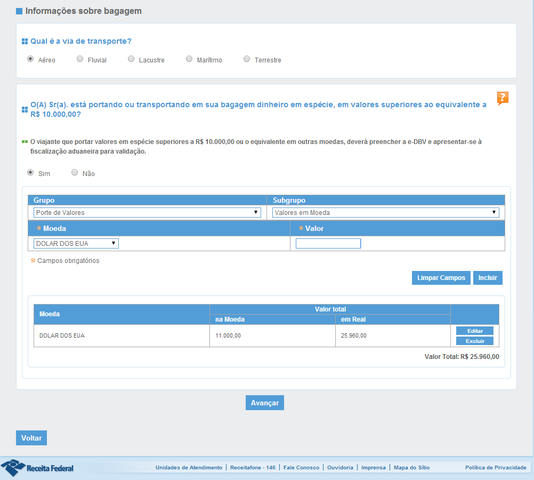Click the Limpar Campos button
Screen dimensions: 534x480
pos(441,278)
